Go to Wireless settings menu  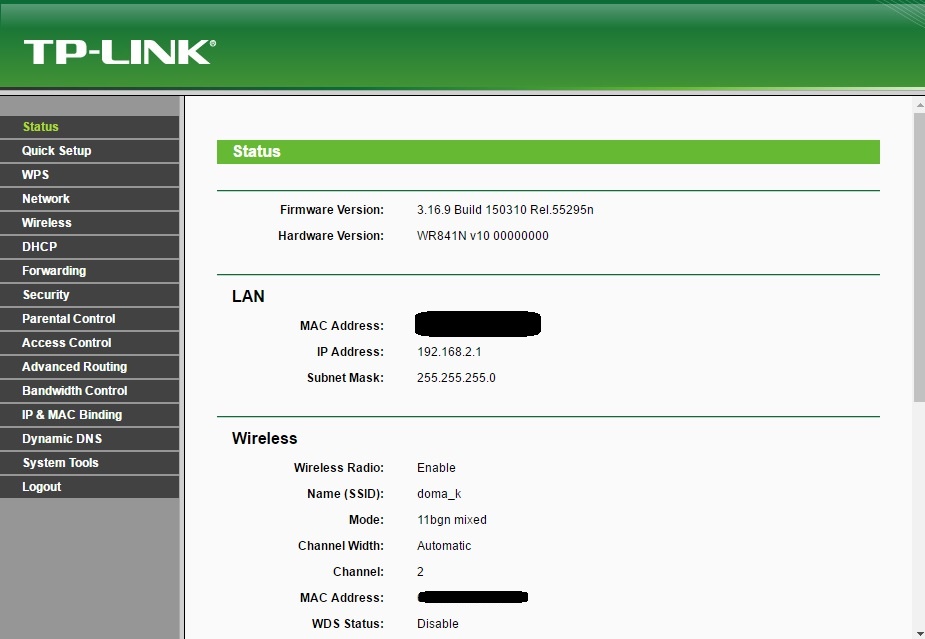point(89,223)
